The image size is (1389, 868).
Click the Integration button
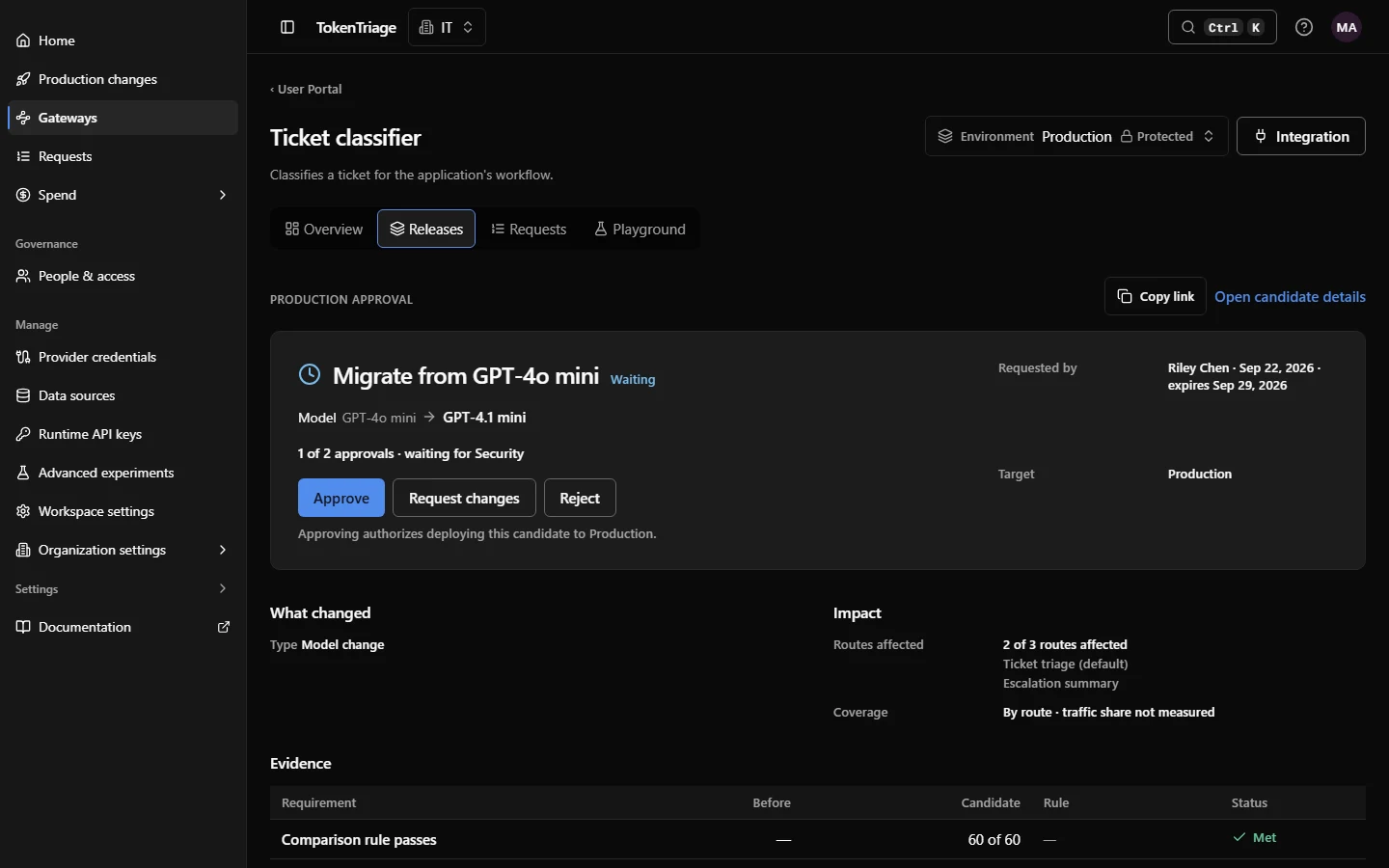pyautogui.click(x=1301, y=136)
